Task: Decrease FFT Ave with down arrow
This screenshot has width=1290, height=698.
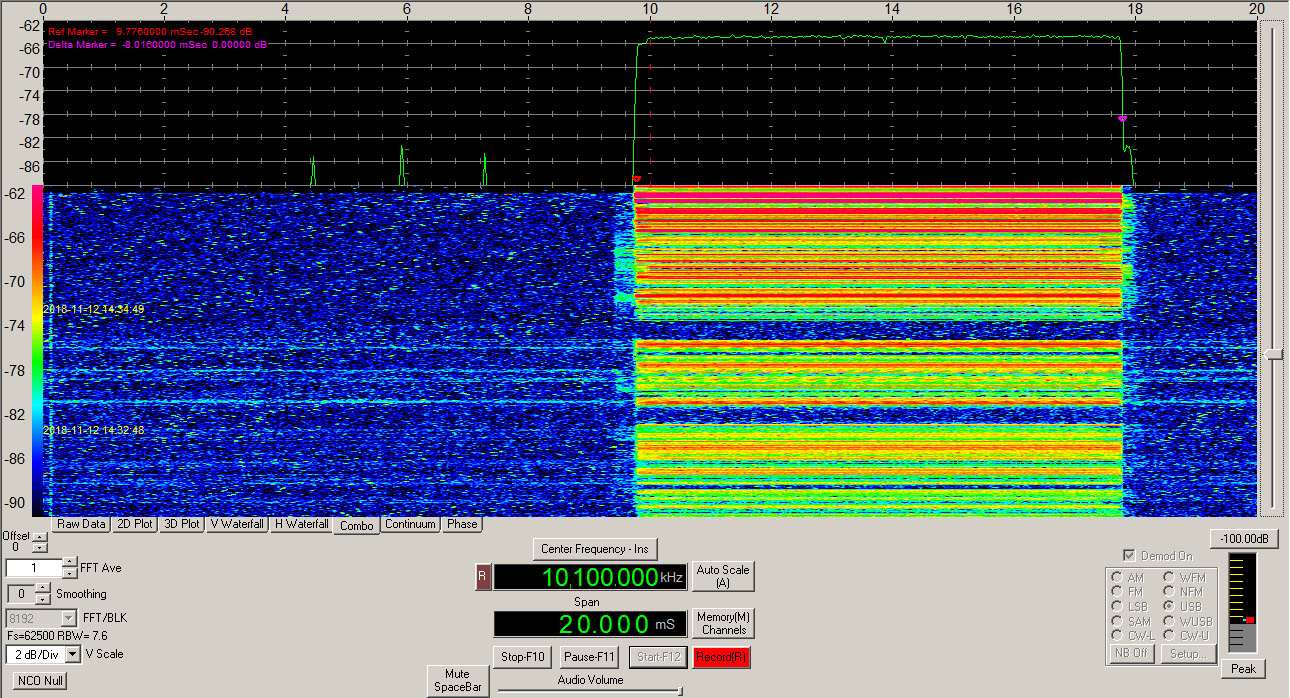Action: (69, 573)
